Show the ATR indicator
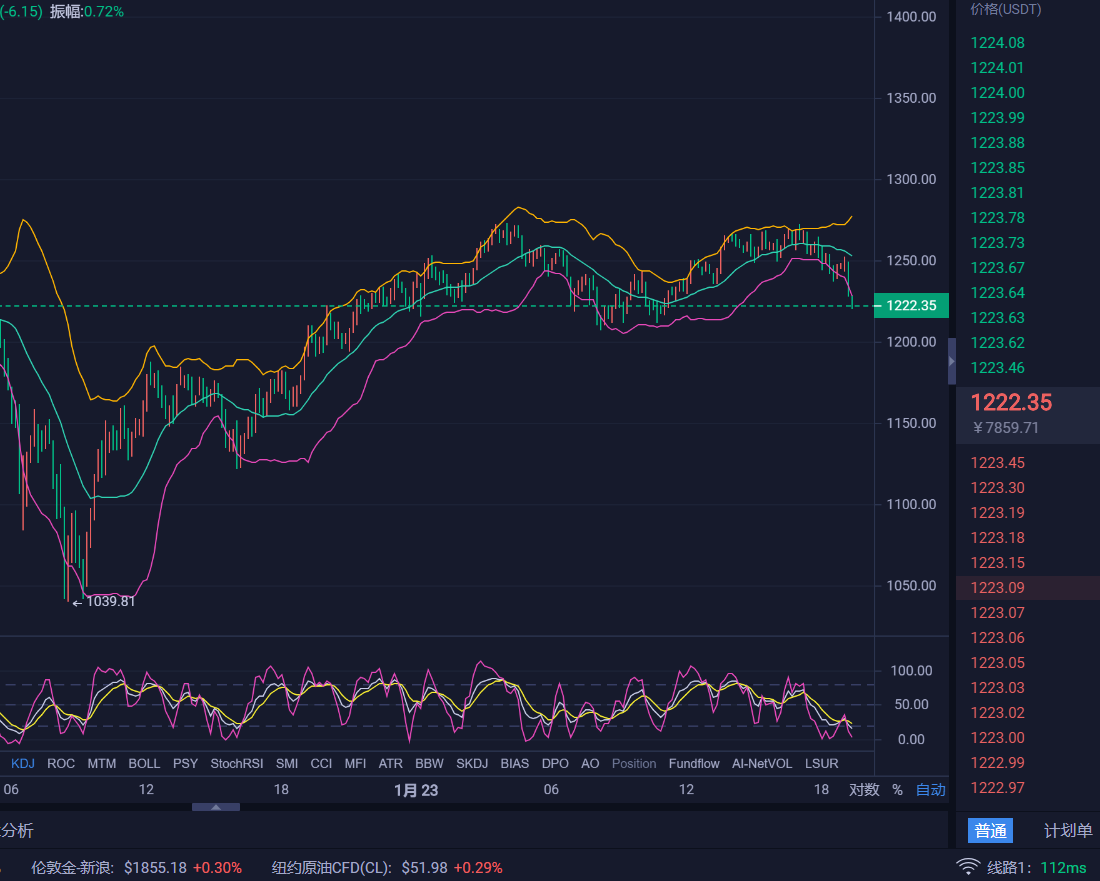The height and width of the screenshot is (881, 1100). click(x=390, y=763)
